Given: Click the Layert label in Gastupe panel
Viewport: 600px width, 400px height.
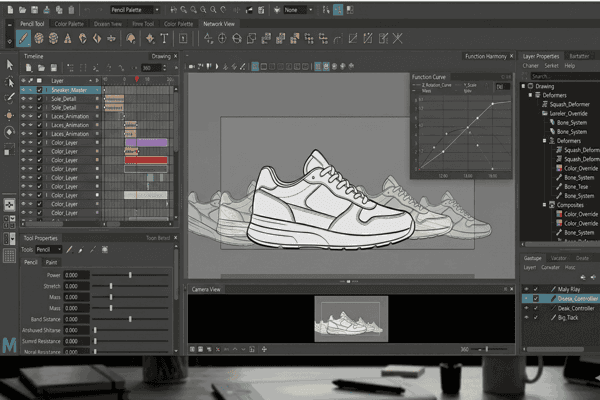Looking at the screenshot, I should pyautogui.click(x=530, y=268).
